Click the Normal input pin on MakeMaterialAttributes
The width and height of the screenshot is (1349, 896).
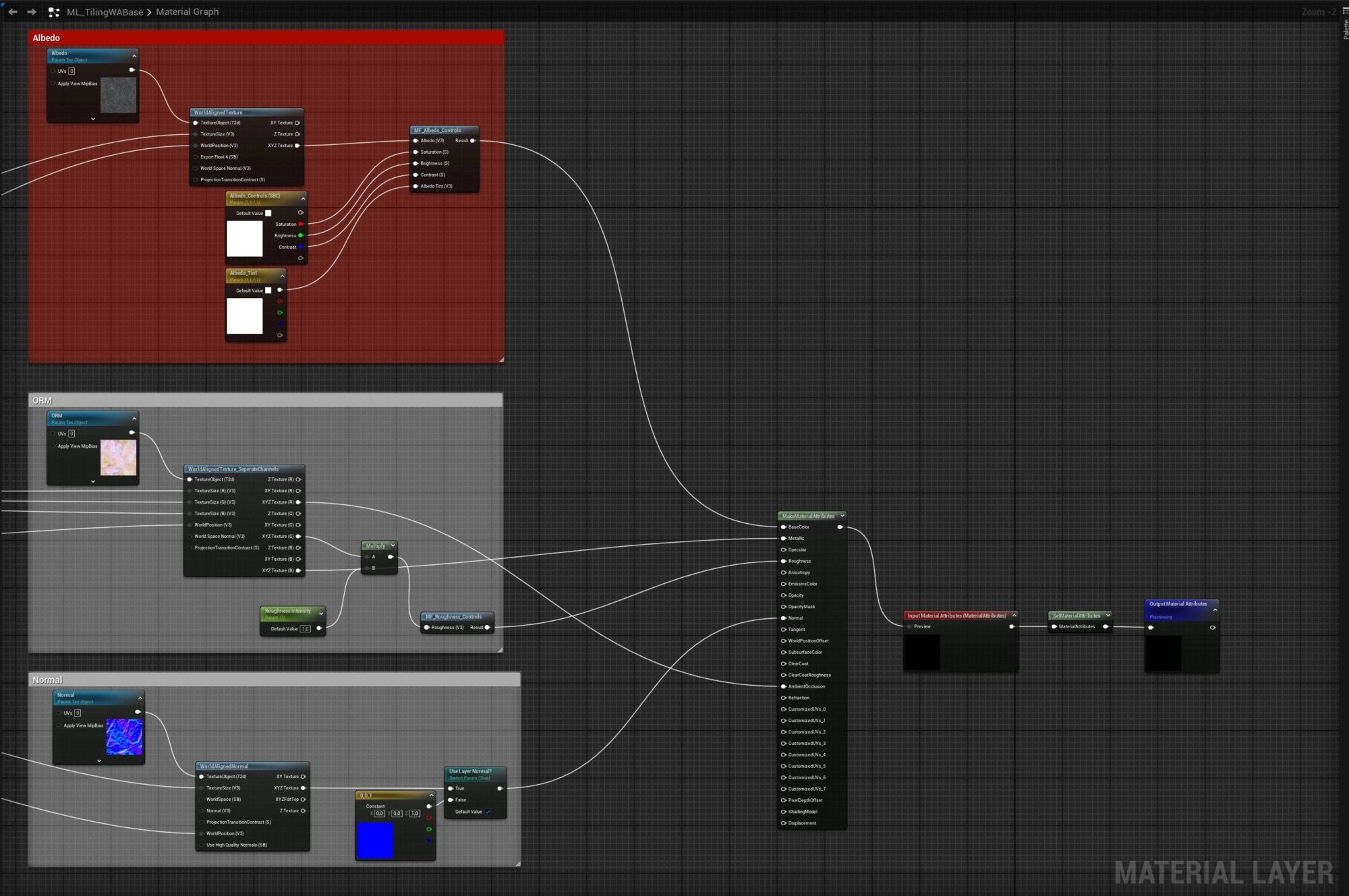click(783, 618)
